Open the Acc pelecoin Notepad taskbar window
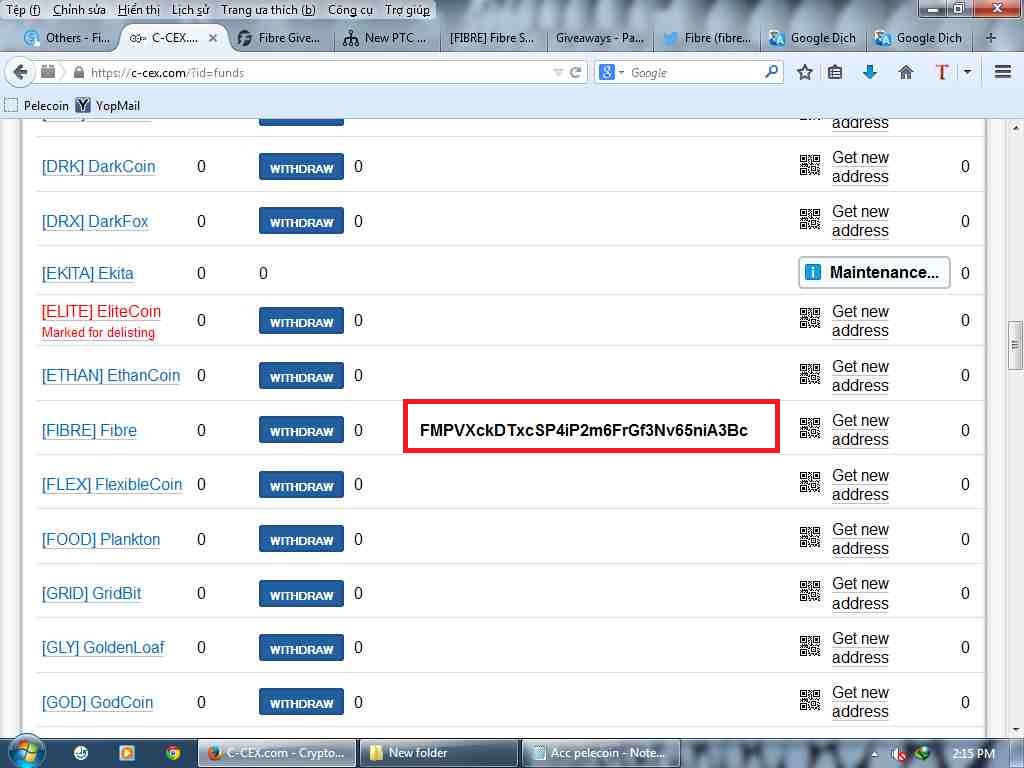The width and height of the screenshot is (1024, 768). 601,753
